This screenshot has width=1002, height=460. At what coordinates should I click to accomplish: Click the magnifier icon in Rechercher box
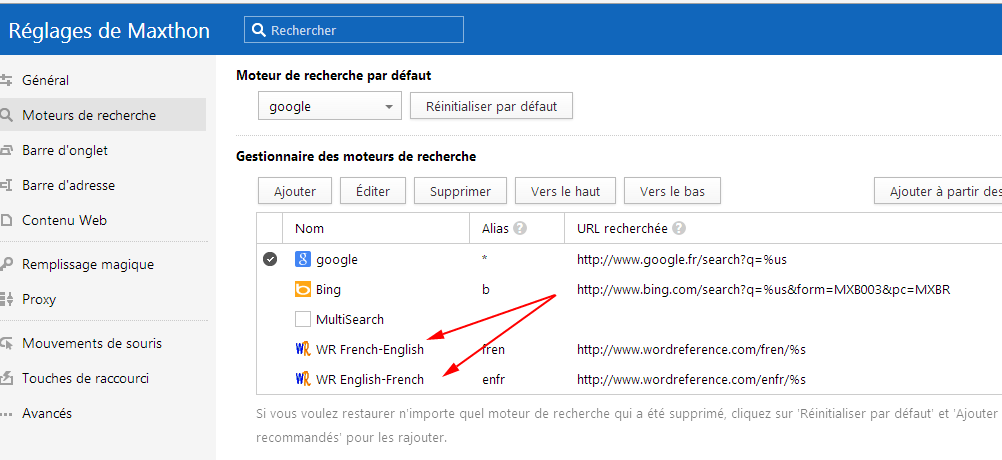click(258, 30)
